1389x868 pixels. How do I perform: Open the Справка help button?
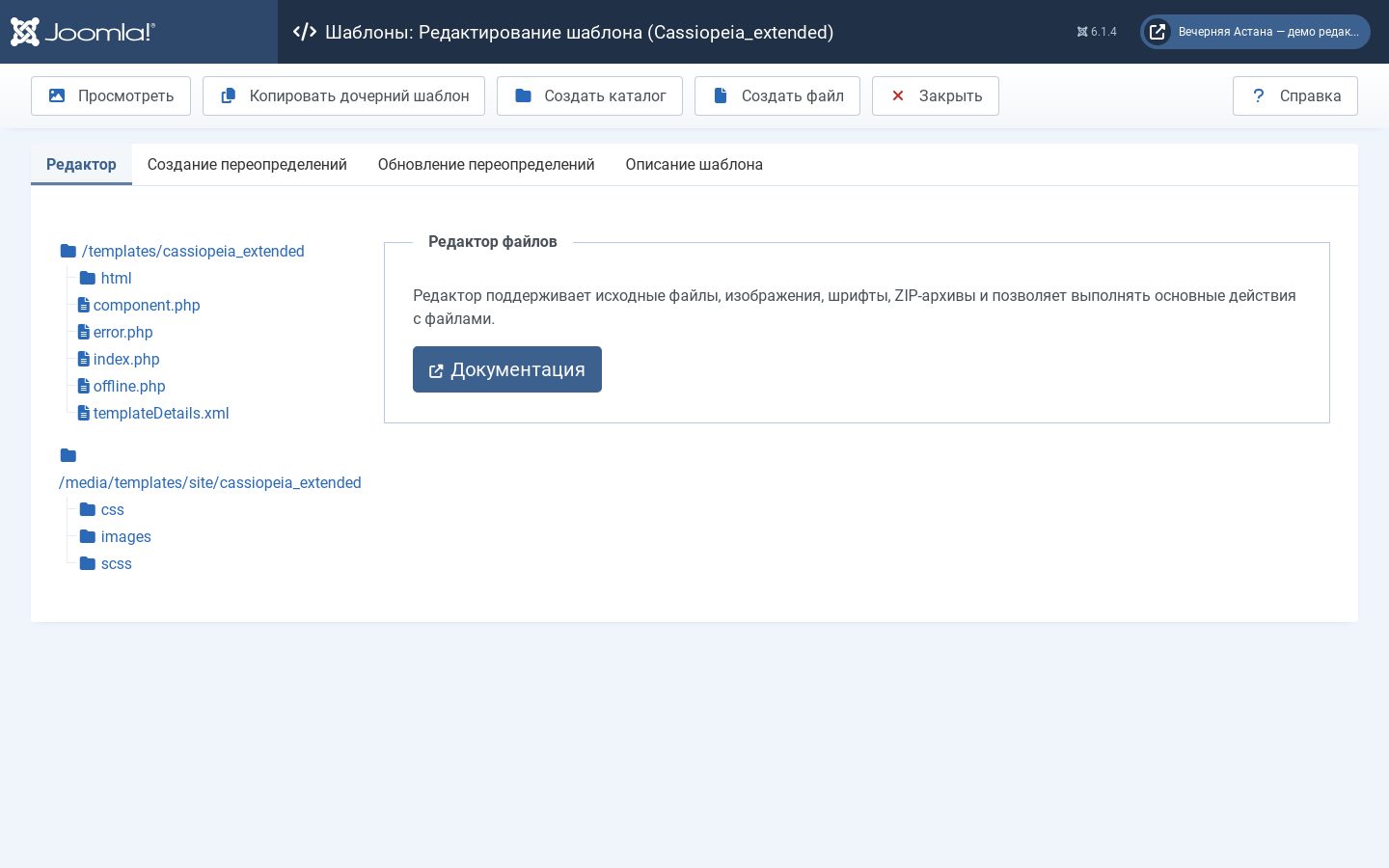1295,95
